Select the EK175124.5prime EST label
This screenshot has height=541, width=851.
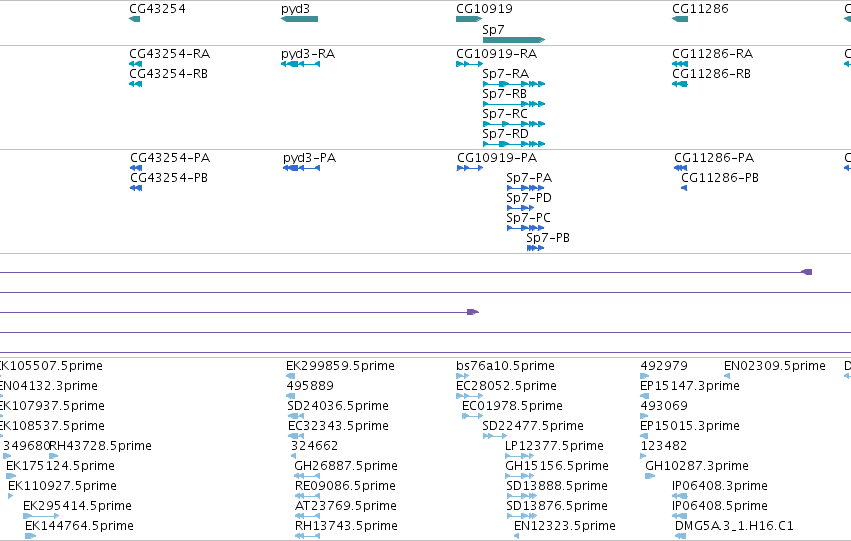coord(60,466)
